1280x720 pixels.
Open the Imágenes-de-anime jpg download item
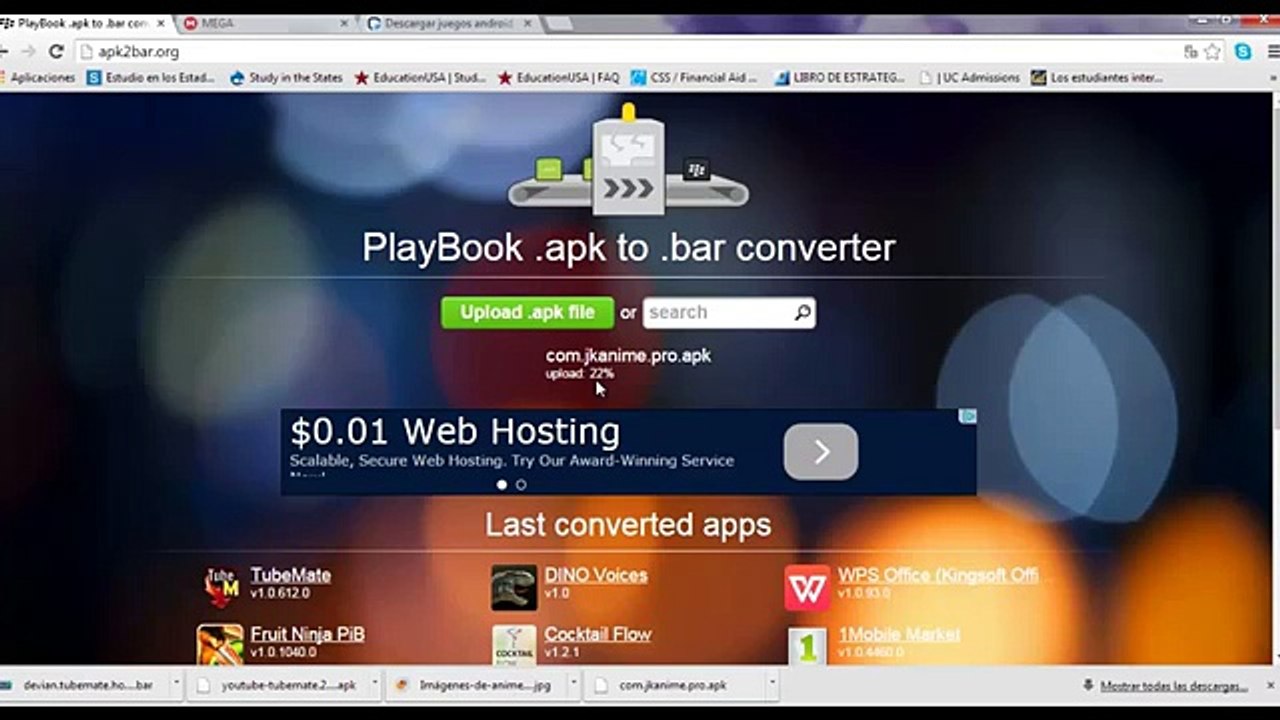[476, 685]
